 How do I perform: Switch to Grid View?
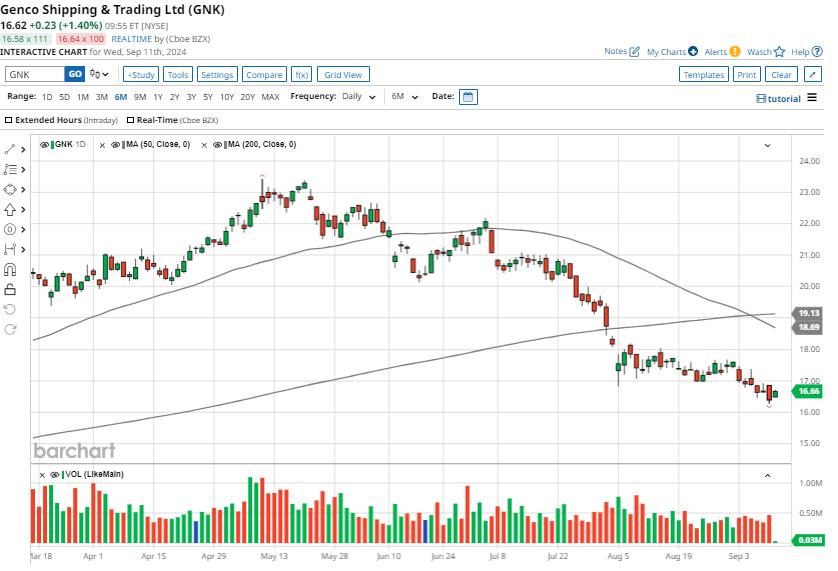tap(343, 75)
